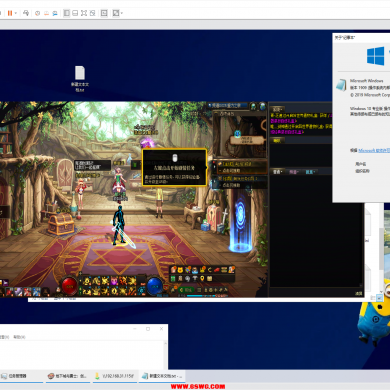Click the blue MP orb in game
This screenshot has width=390, height=390.
154,286
